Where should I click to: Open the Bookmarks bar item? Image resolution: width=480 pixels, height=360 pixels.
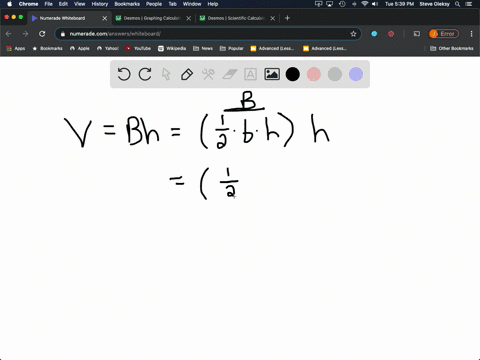pyautogui.click(x=47, y=48)
